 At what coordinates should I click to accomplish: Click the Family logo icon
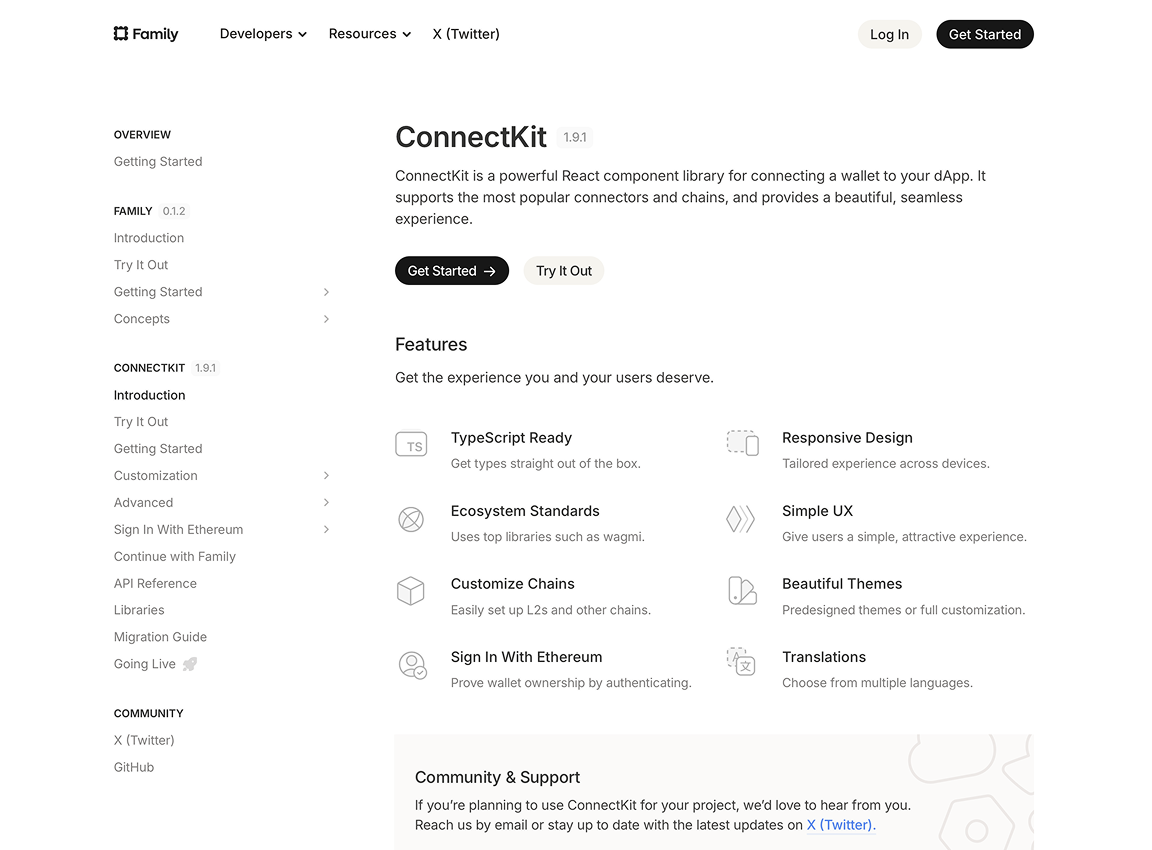pos(121,34)
